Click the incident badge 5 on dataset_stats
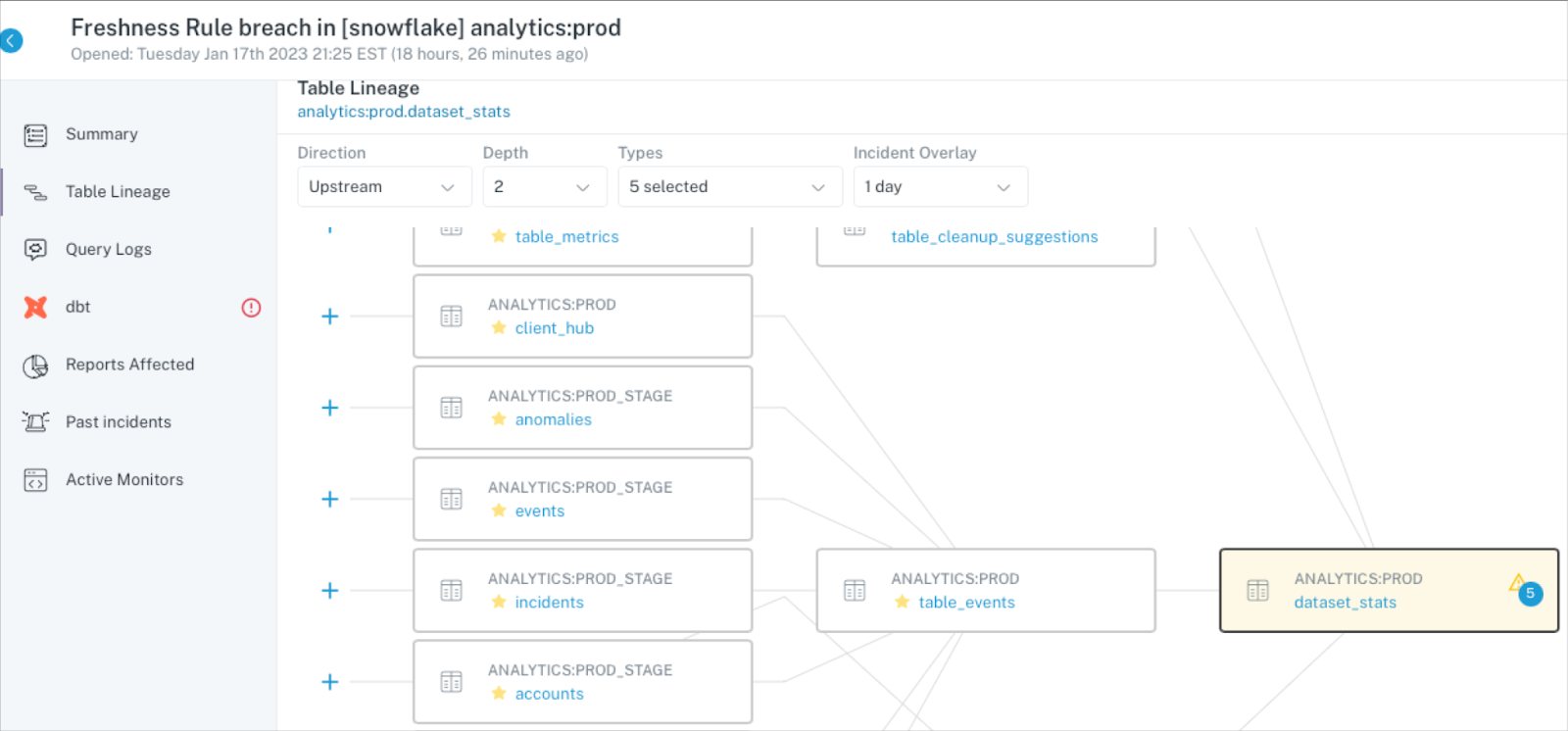1568x731 pixels. [x=1530, y=593]
